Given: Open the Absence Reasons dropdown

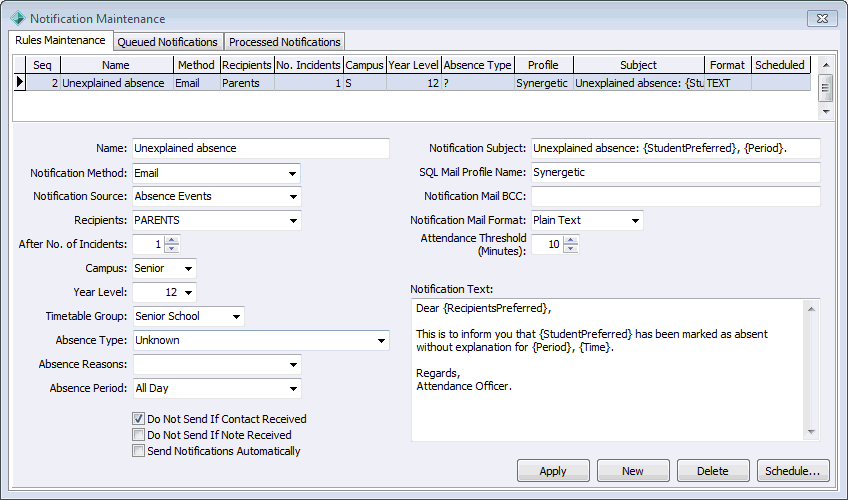Looking at the screenshot, I should coord(293,365).
